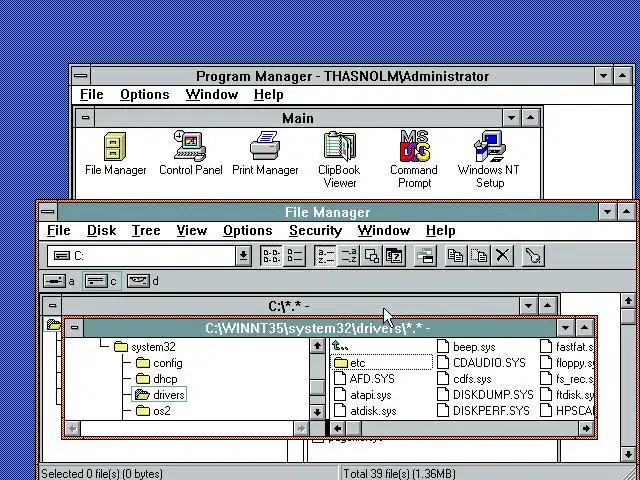Switch to hard drive c
The image size is (640, 480).
102,281
